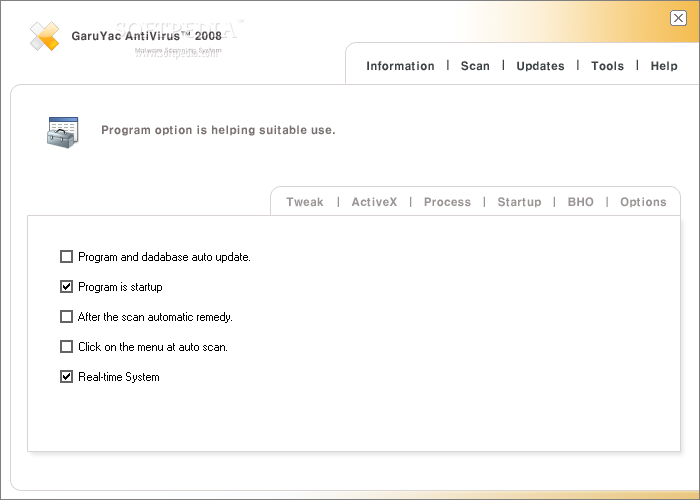The height and width of the screenshot is (500, 700).
Task: Click the GaruYac AntiVirus logo icon
Action: (x=44, y=36)
